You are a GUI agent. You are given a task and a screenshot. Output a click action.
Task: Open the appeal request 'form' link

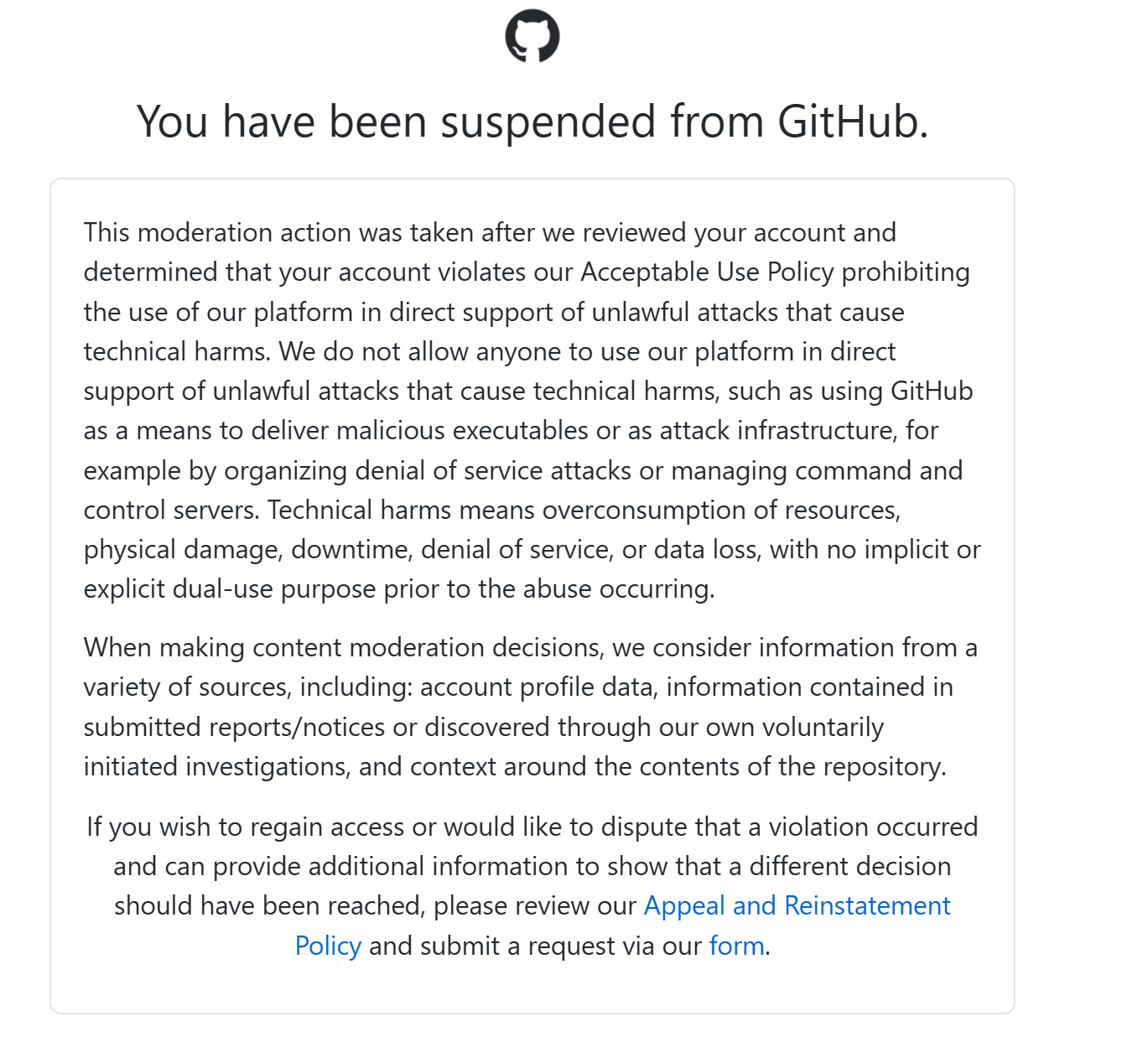pyautogui.click(x=737, y=946)
